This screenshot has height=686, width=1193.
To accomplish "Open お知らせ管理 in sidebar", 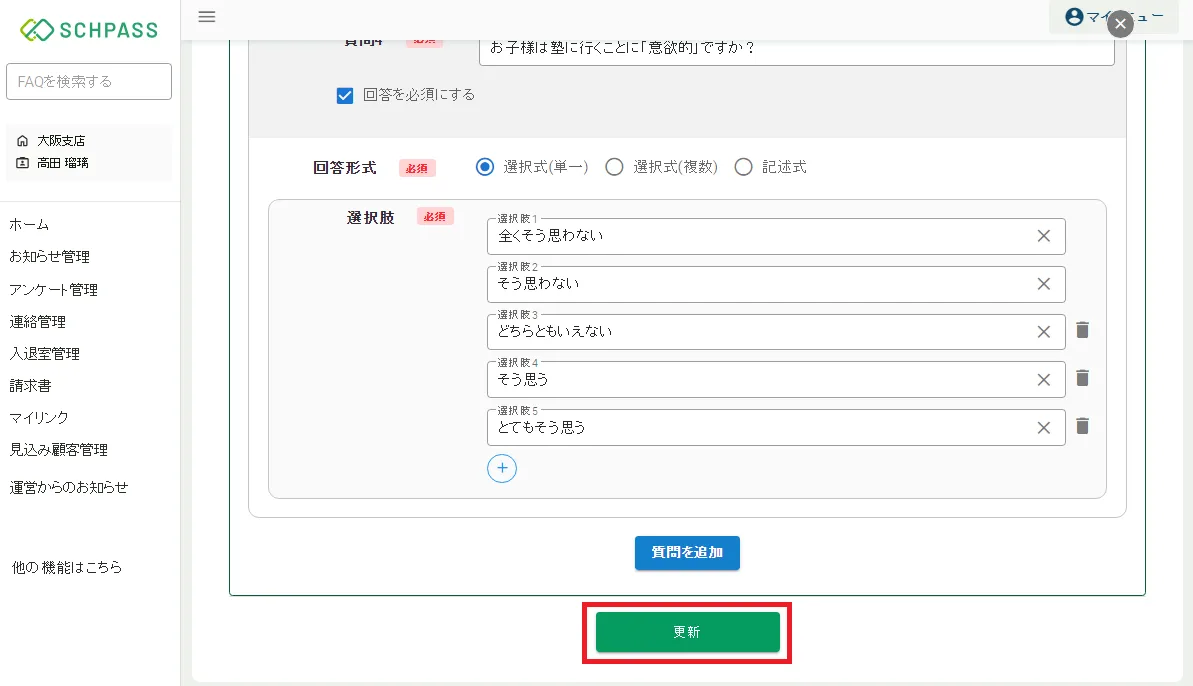I will (x=49, y=256).
